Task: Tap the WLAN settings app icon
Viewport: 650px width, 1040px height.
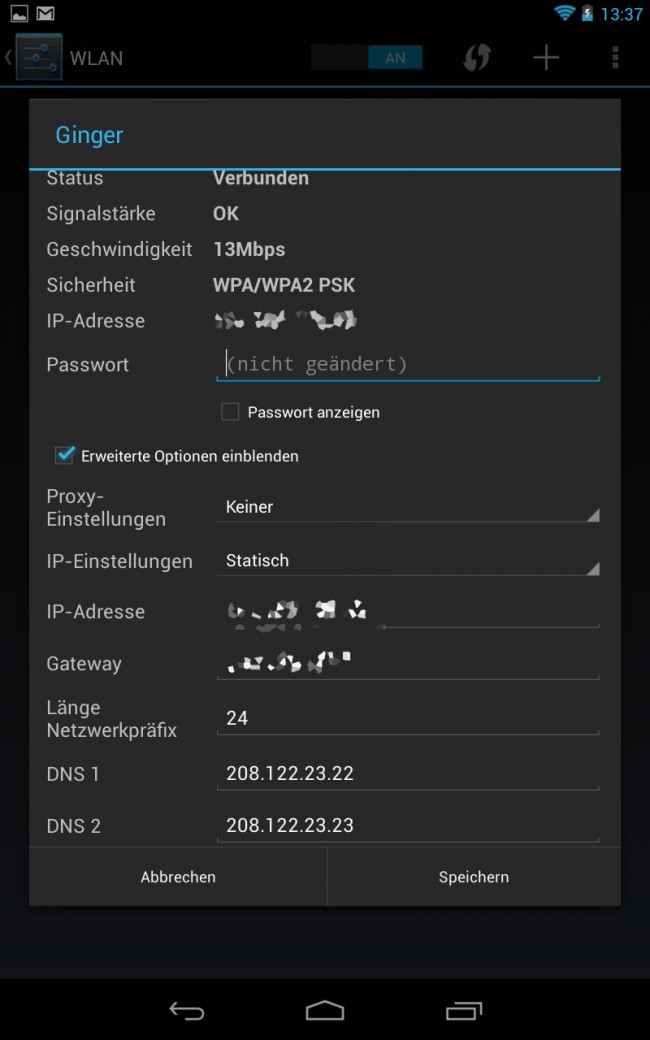Action: tap(39, 57)
